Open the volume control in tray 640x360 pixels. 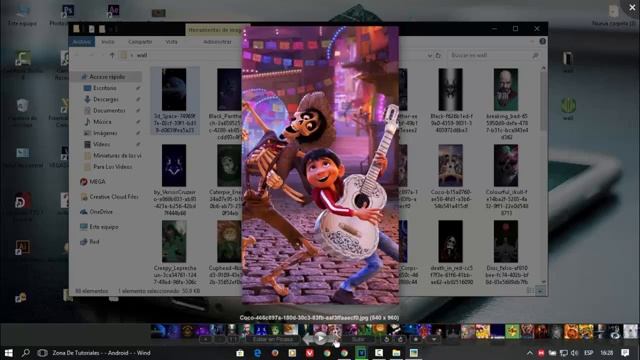click(x=574, y=353)
